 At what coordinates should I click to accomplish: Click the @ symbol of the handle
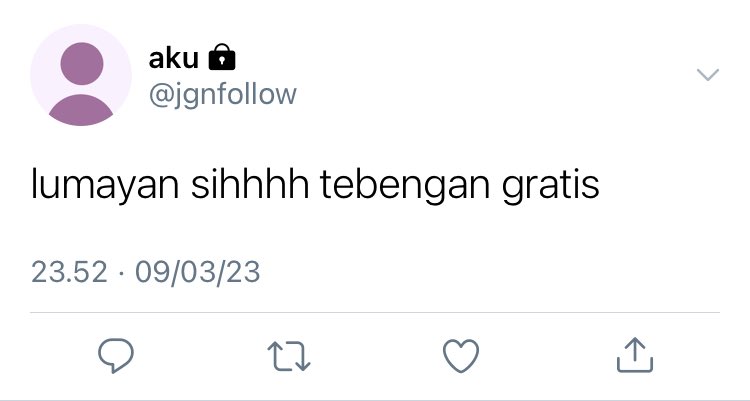159,95
